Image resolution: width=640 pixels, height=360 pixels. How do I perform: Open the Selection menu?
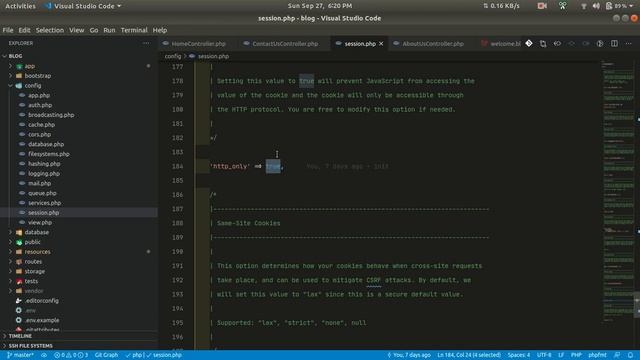click(50, 30)
